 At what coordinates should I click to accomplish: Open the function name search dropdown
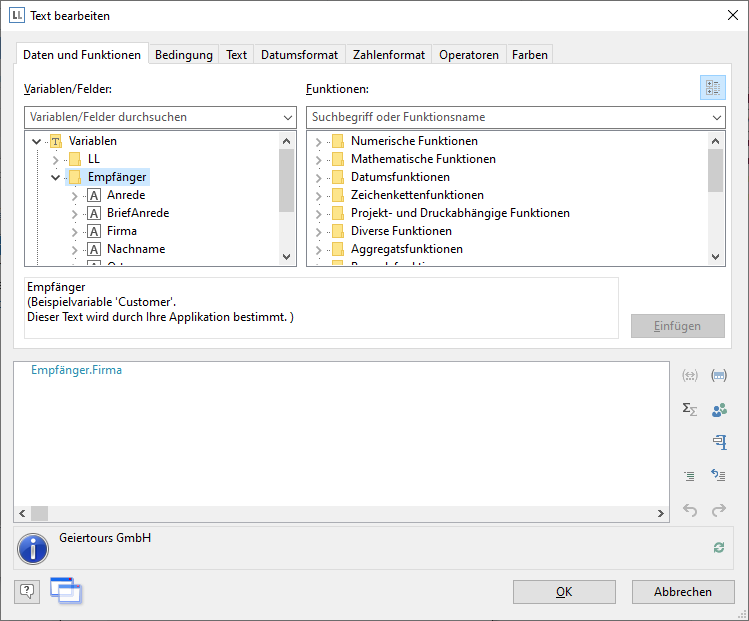(x=716, y=117)
